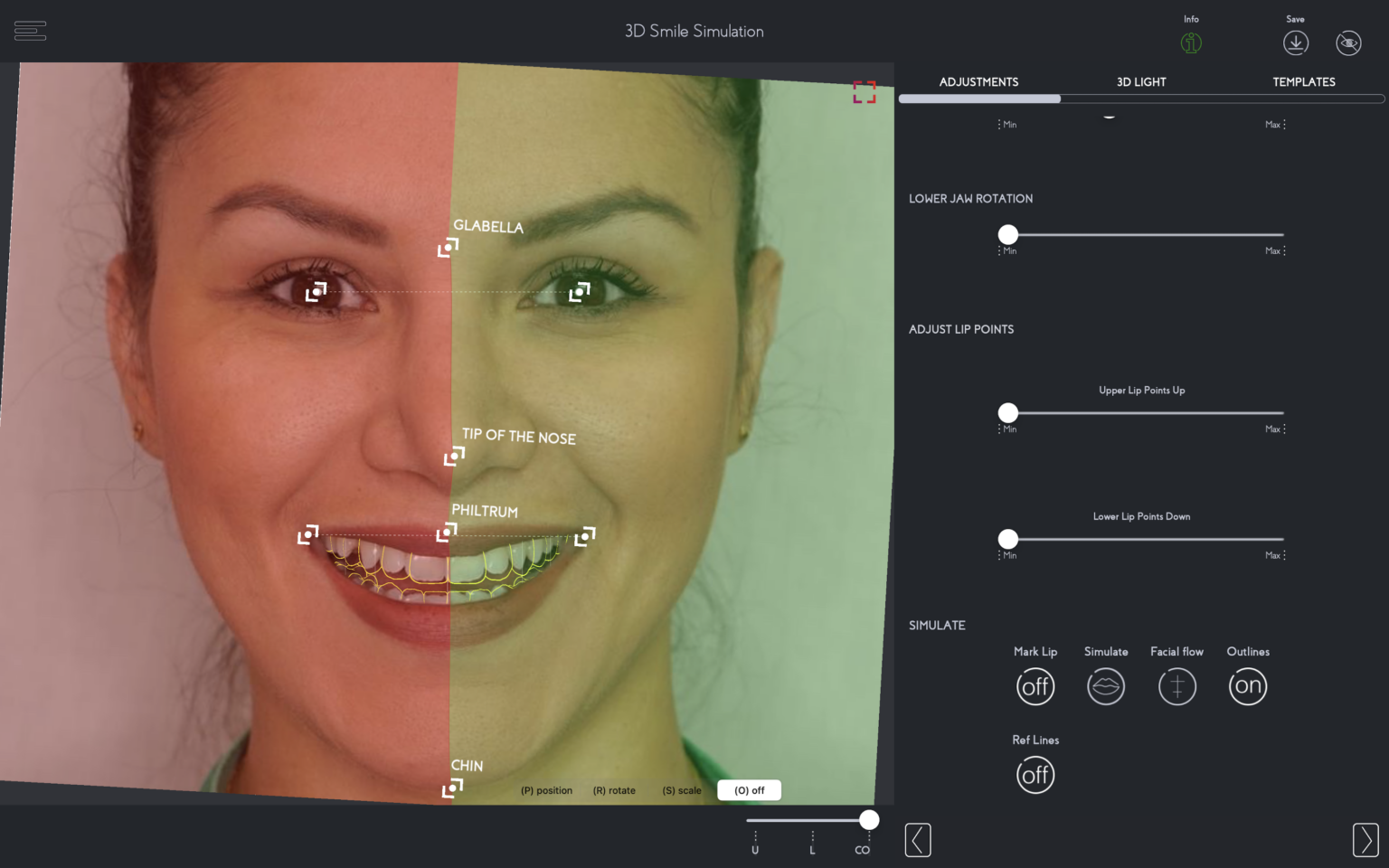The width and height of the screenshot is (1389, 868).
Task: Toggle Mark Lip on
Action: point(1035,685)
